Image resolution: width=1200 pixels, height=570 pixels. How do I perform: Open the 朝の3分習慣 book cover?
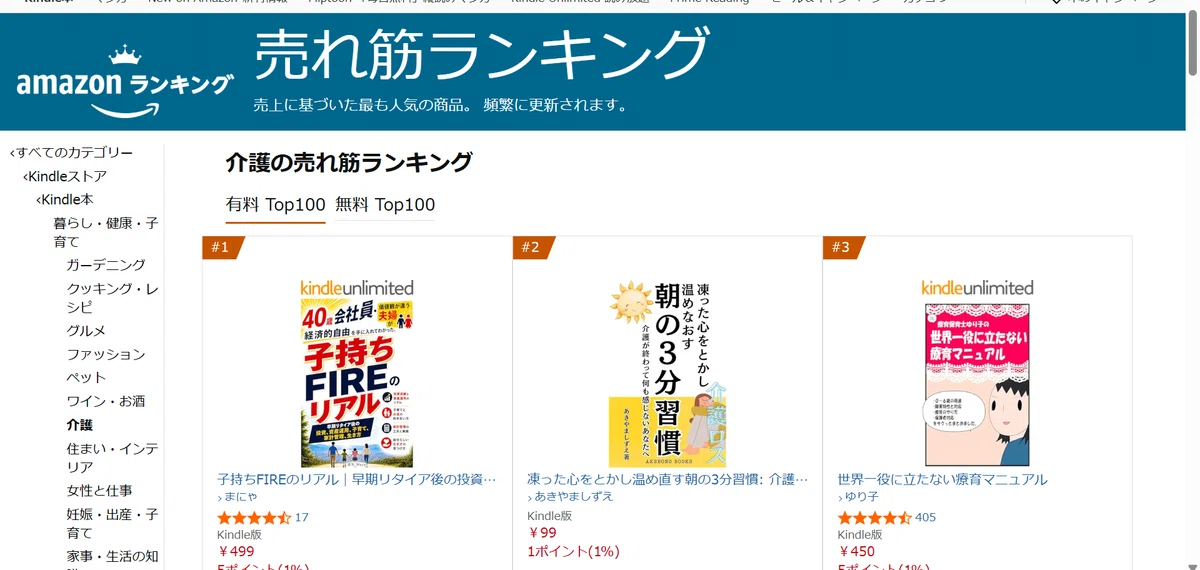coord(667,373)
